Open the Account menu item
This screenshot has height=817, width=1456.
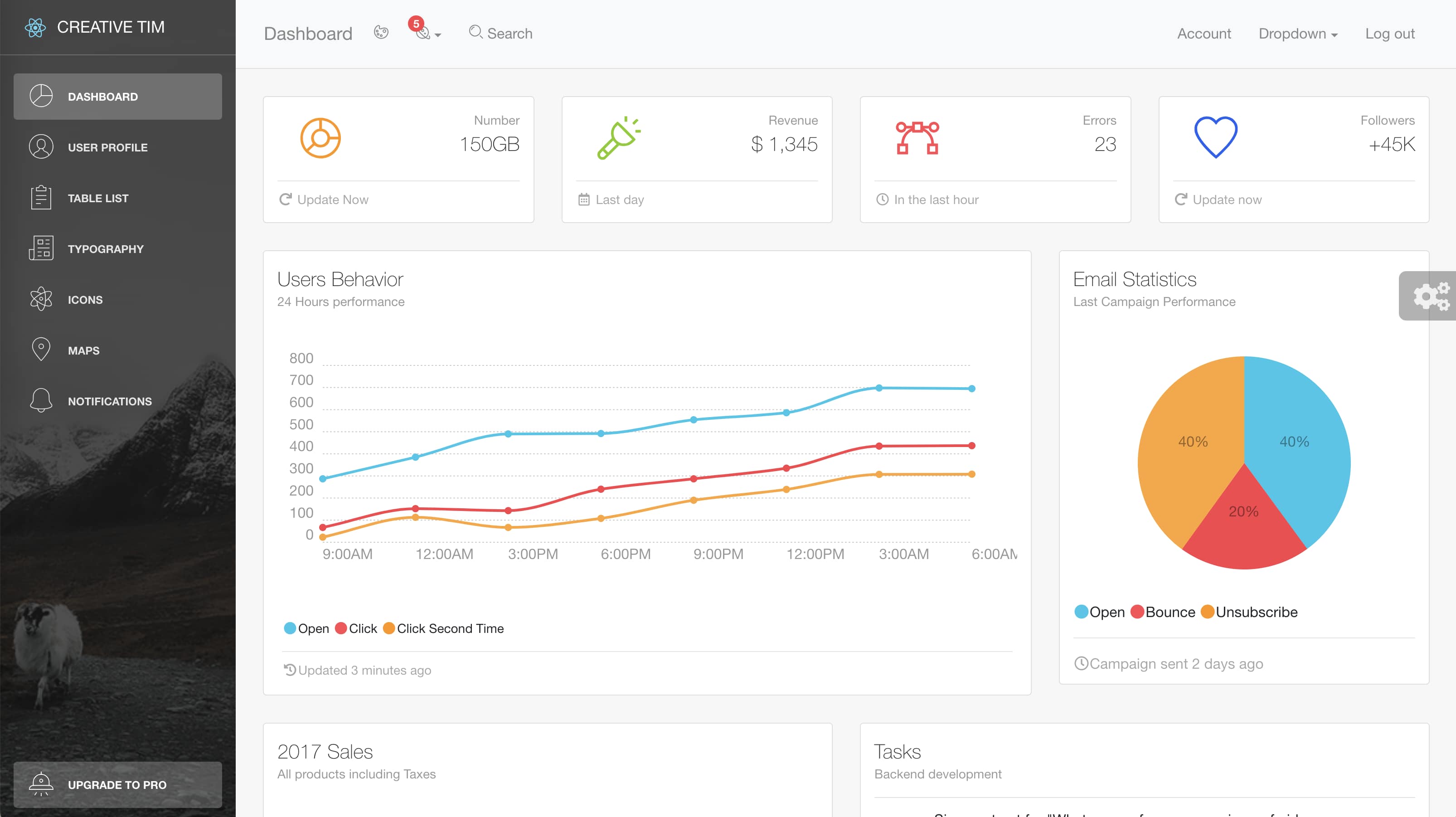[x=1204, y=34]
